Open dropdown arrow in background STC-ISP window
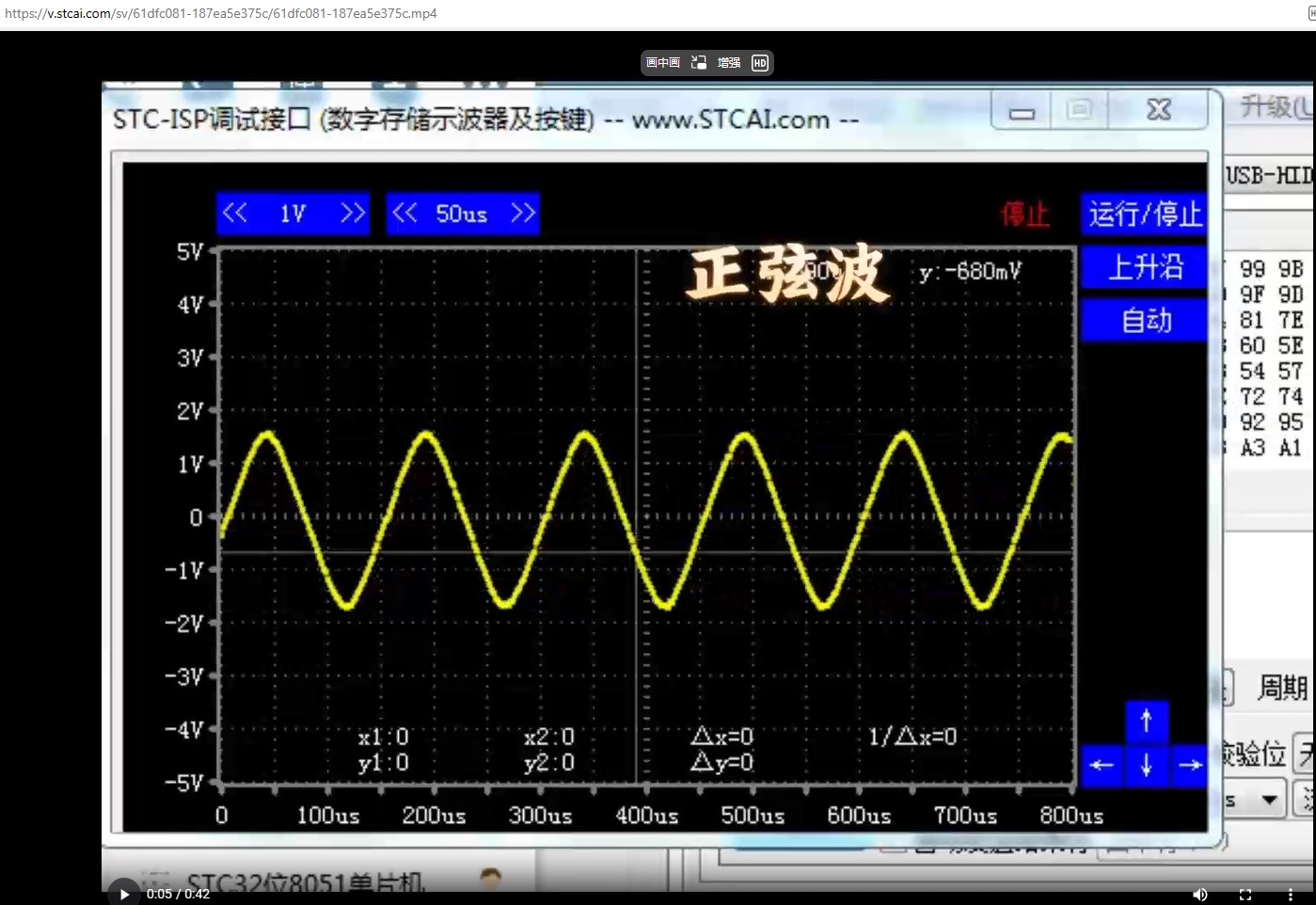Image resolution: width=1316 pixels, height=905 pixels. 1270,801
